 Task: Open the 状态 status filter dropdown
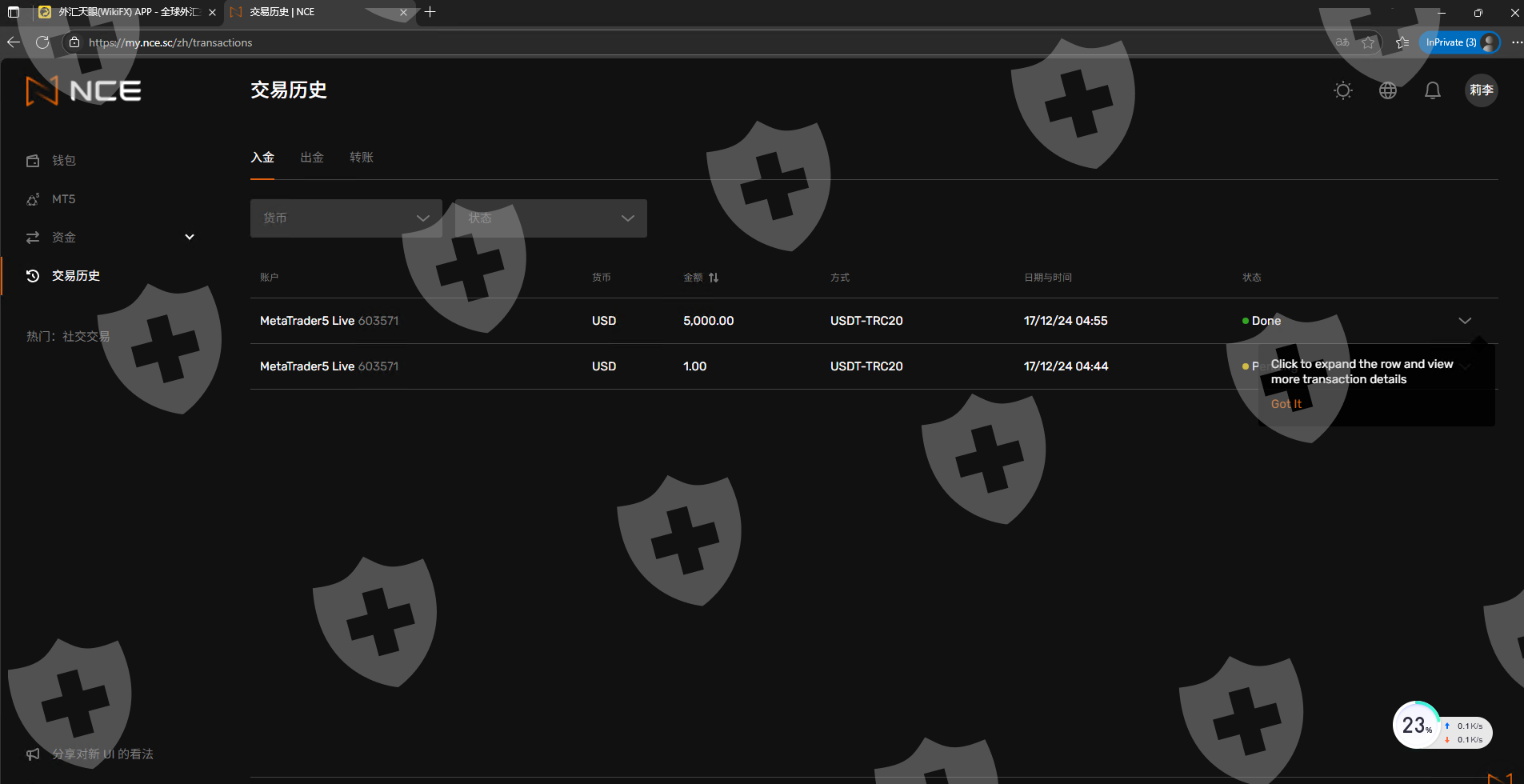pos(550,218)
